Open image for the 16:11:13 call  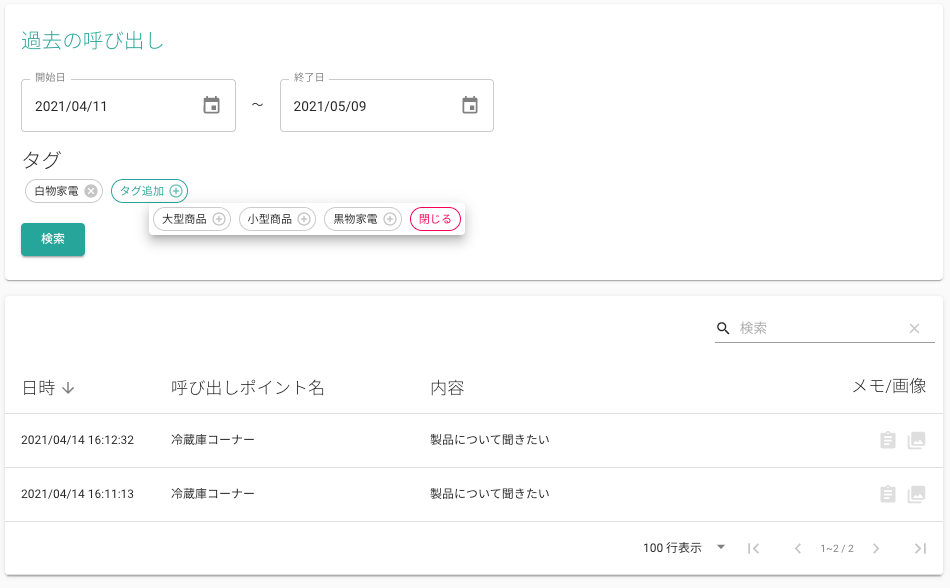pyautogui.click(x=917, y=494)
